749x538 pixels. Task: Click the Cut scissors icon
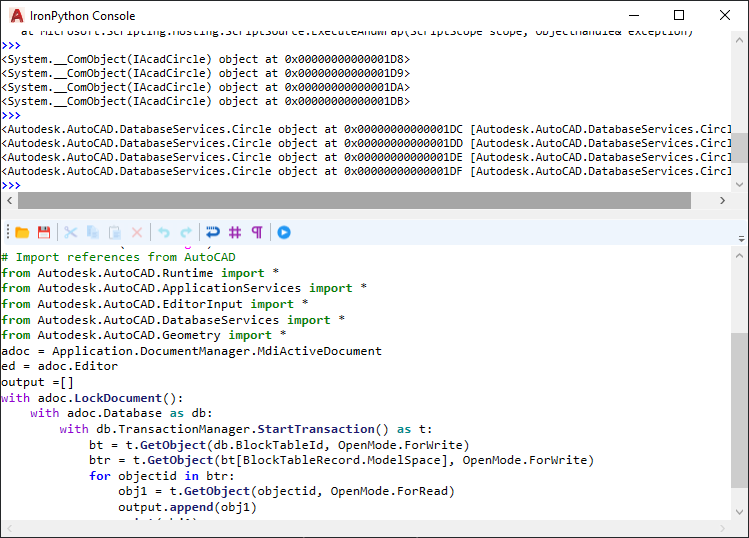pyautogui.click(x=71, y=232)
